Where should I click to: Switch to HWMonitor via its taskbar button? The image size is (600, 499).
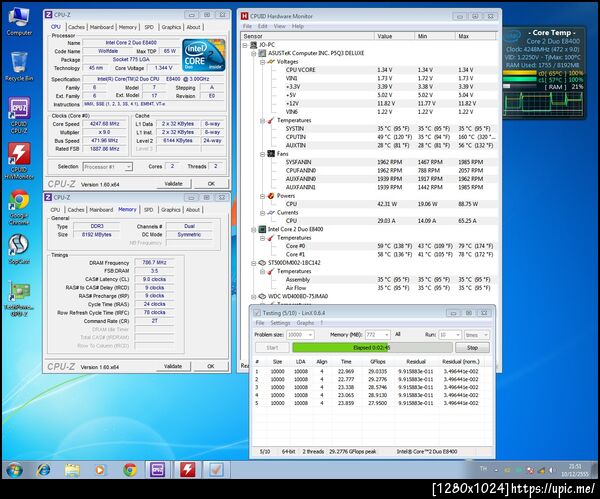[187, 470]
